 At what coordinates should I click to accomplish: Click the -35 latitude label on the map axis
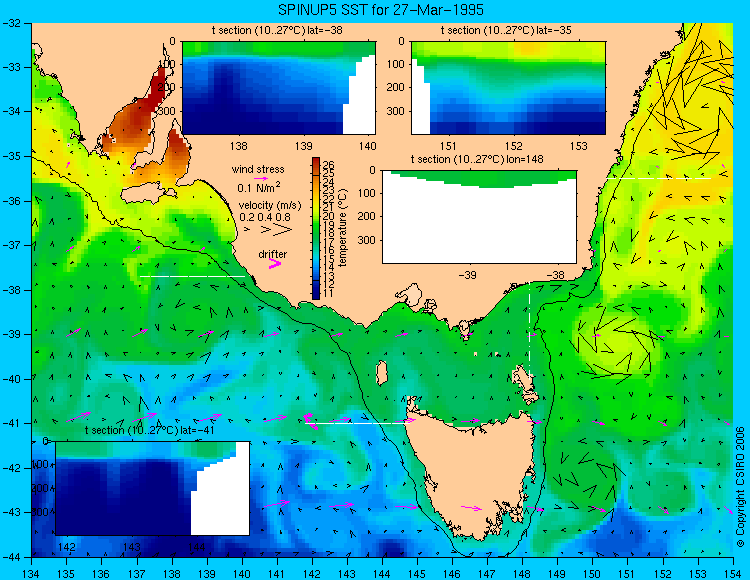point(11,156)
